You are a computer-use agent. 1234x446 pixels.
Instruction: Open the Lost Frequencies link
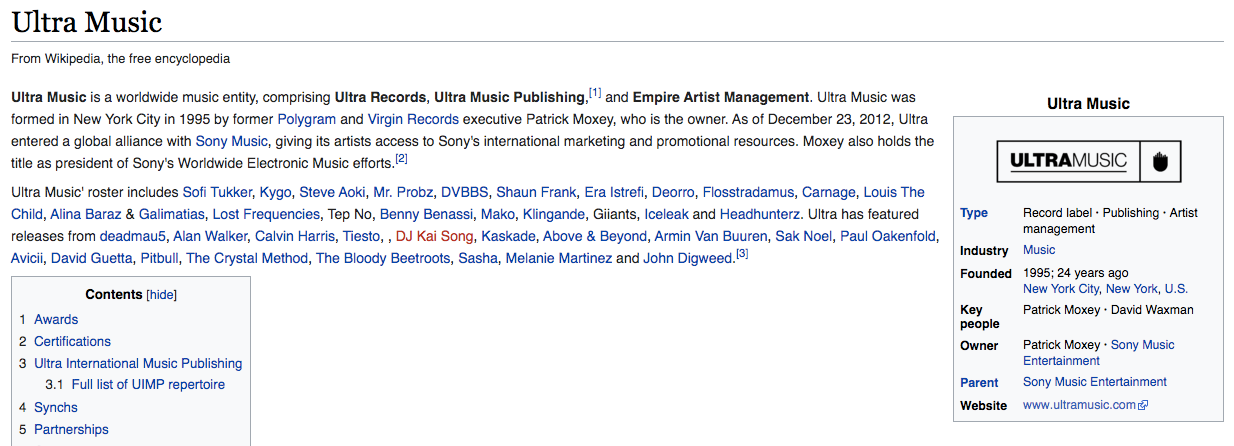267,214
